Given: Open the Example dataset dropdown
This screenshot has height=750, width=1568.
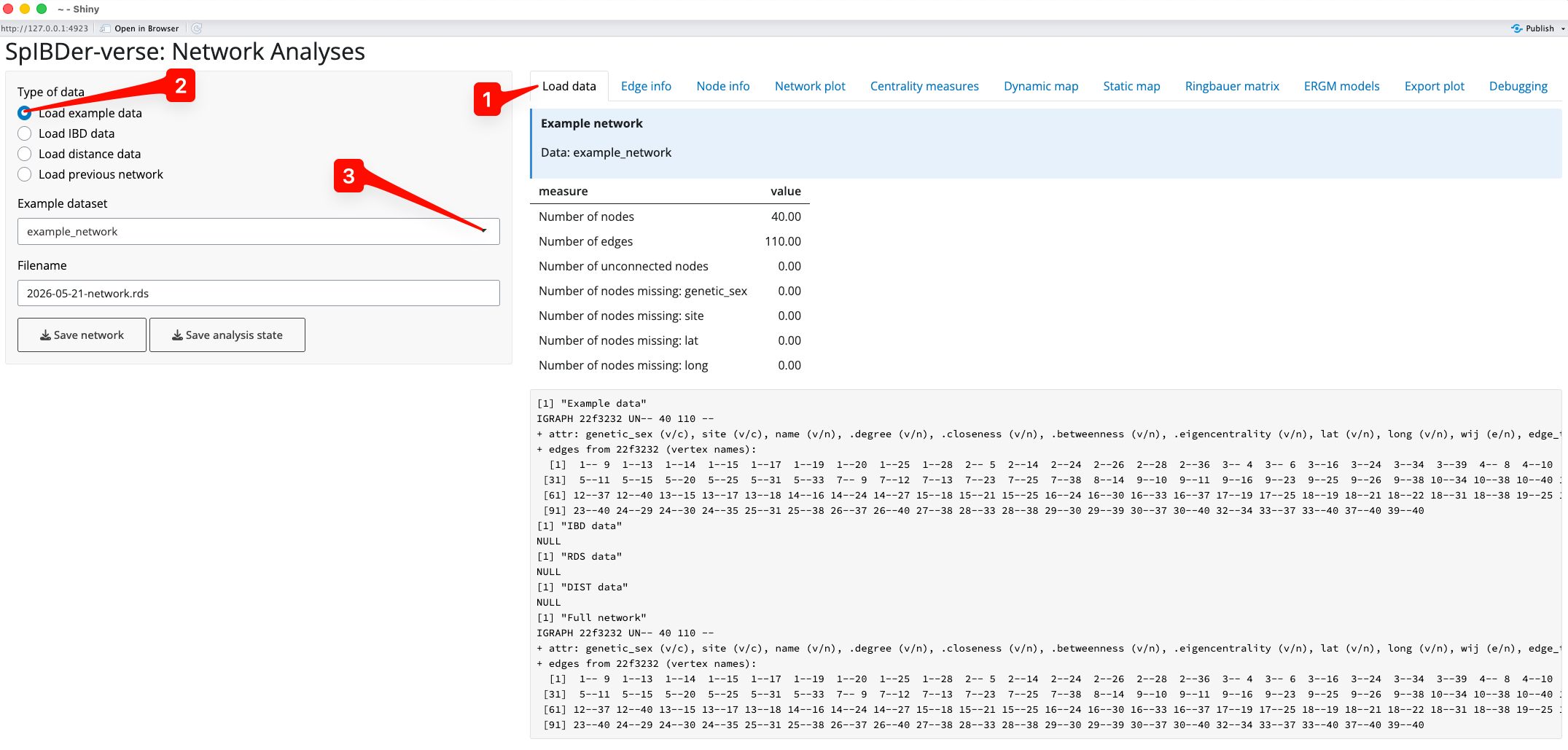Looking at the screenshot, I should coord(258,232).
